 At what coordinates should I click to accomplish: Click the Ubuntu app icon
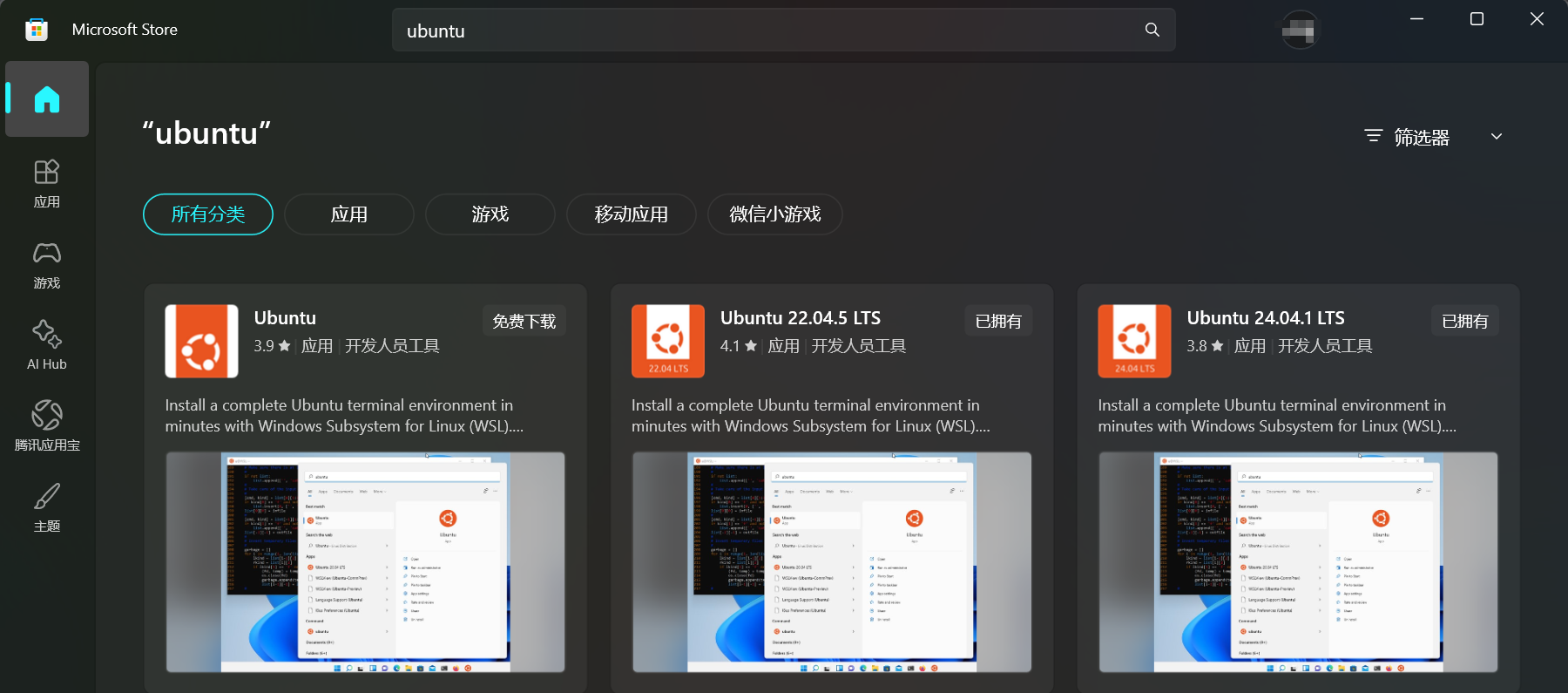[201, 341]
